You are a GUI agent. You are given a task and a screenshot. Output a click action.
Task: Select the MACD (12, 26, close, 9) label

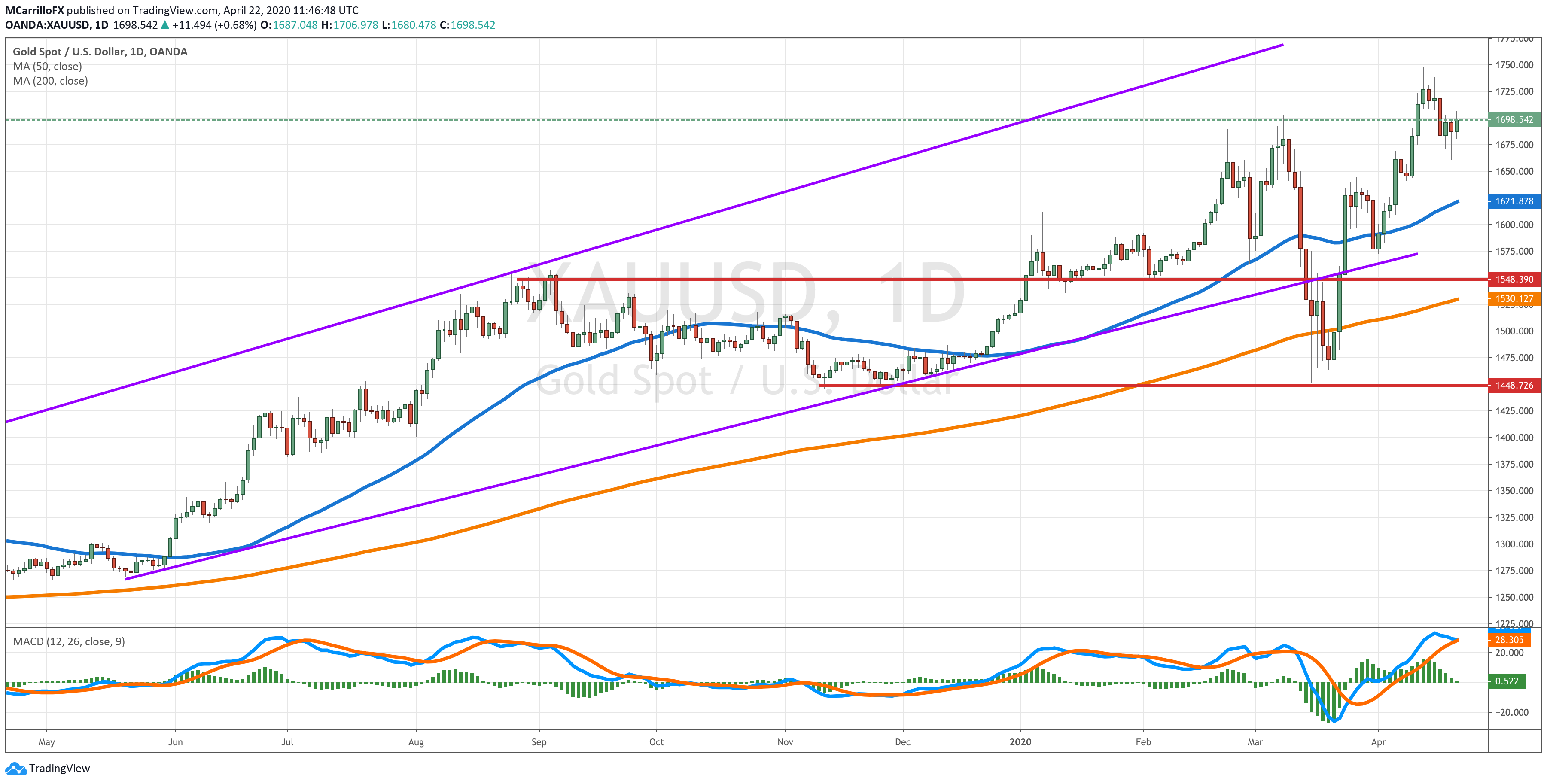(x=69, y=642)
